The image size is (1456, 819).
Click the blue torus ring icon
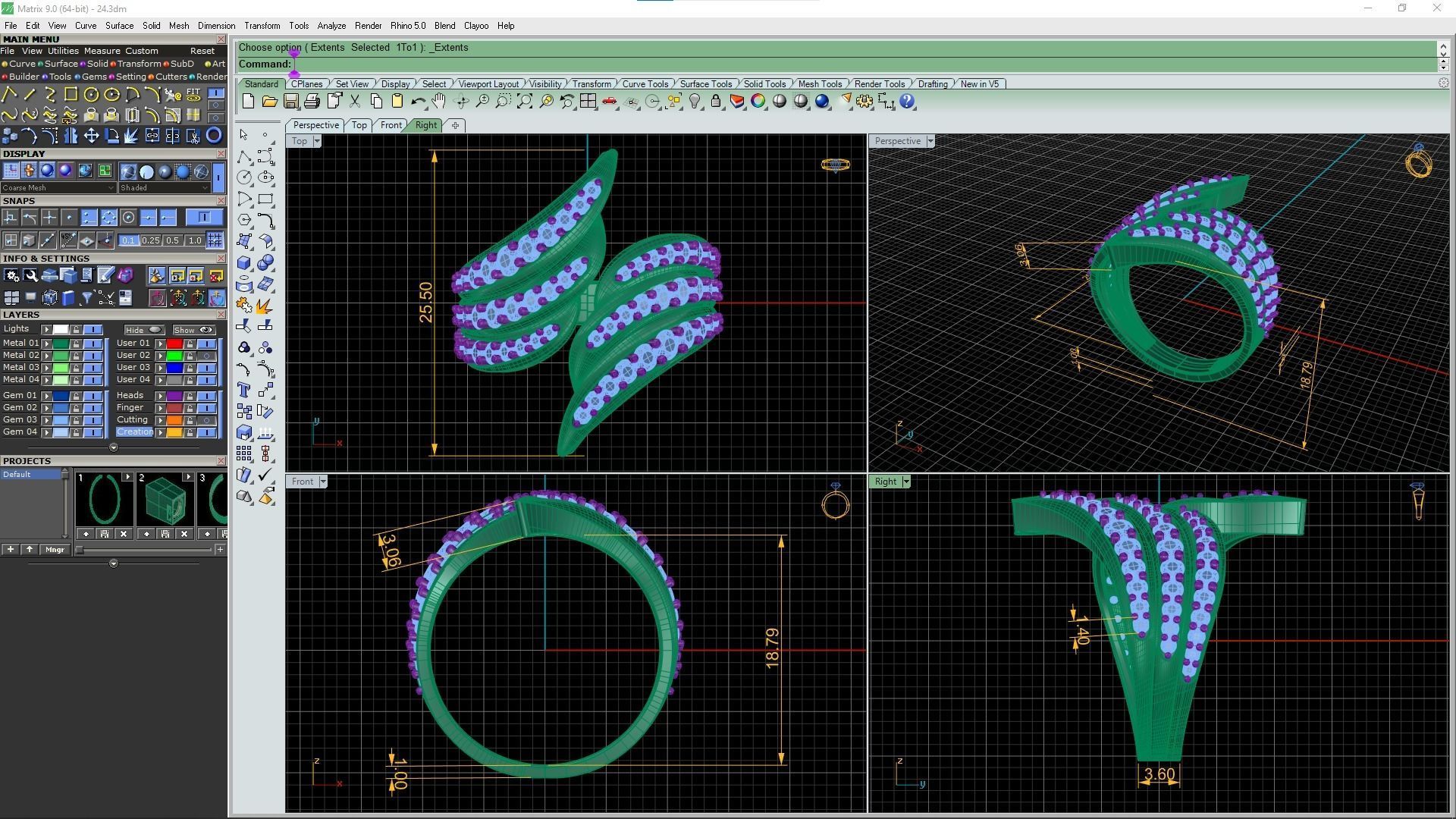pyautogui.click(x=214, y=136)
